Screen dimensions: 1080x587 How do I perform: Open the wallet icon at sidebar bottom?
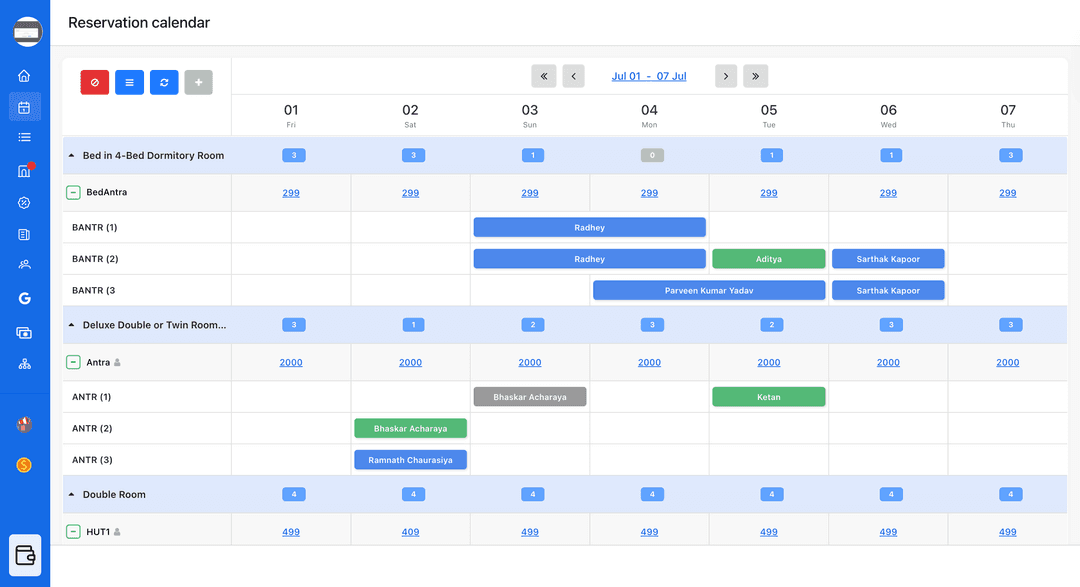pyautogui.click(x=24, y=555)
